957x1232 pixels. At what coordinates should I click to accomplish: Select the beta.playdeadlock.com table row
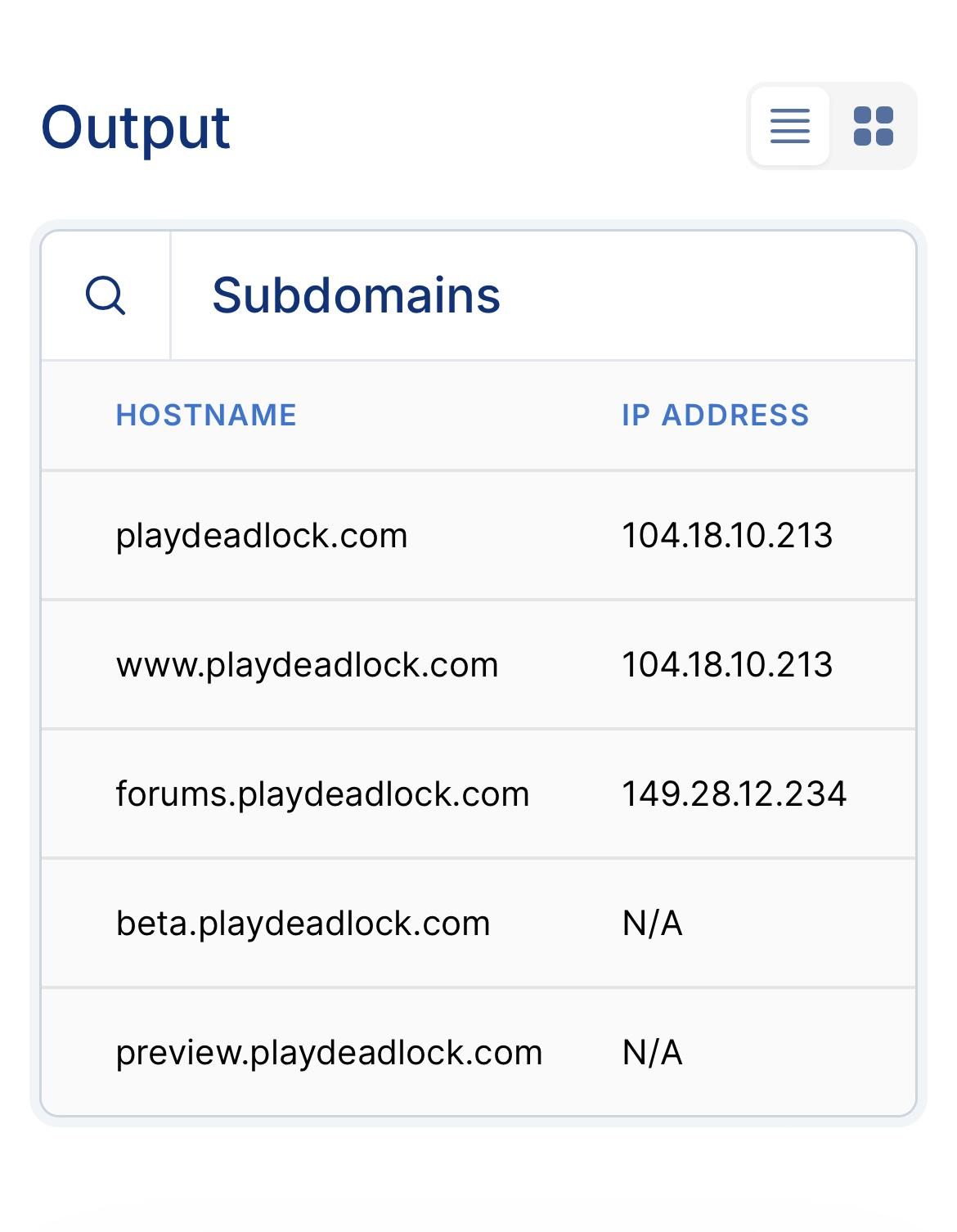coord(478,924)
